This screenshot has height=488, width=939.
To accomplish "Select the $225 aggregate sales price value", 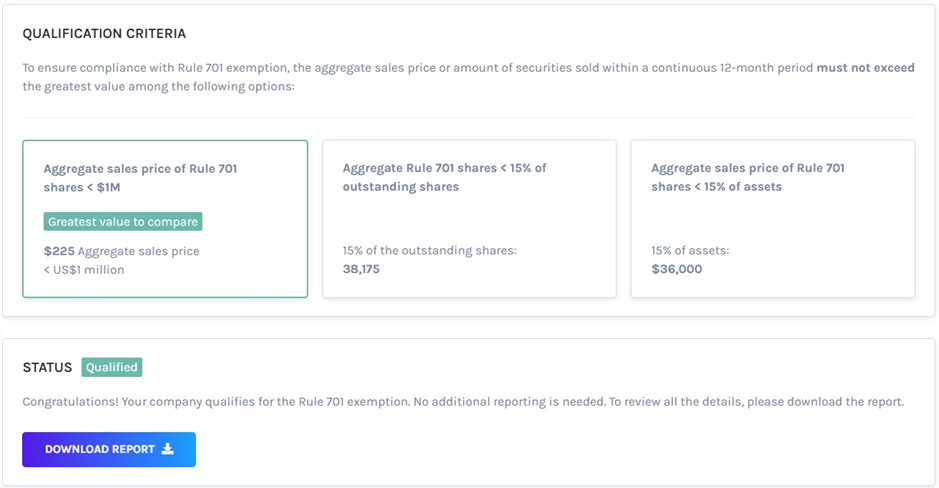I will (59, 251).
